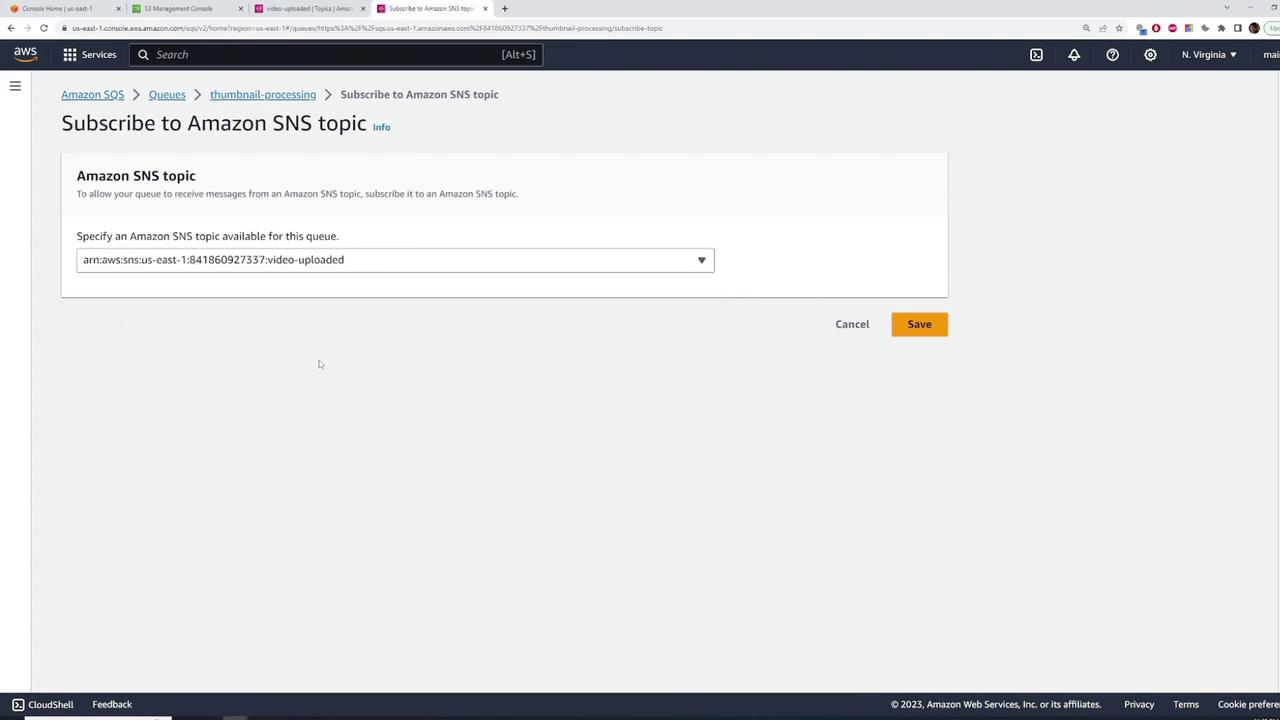Image resolution: width=1280 pixels, height=720 pixels.
Task: Click the red Opera-style extension icon
Action: tap(1156, 28)
